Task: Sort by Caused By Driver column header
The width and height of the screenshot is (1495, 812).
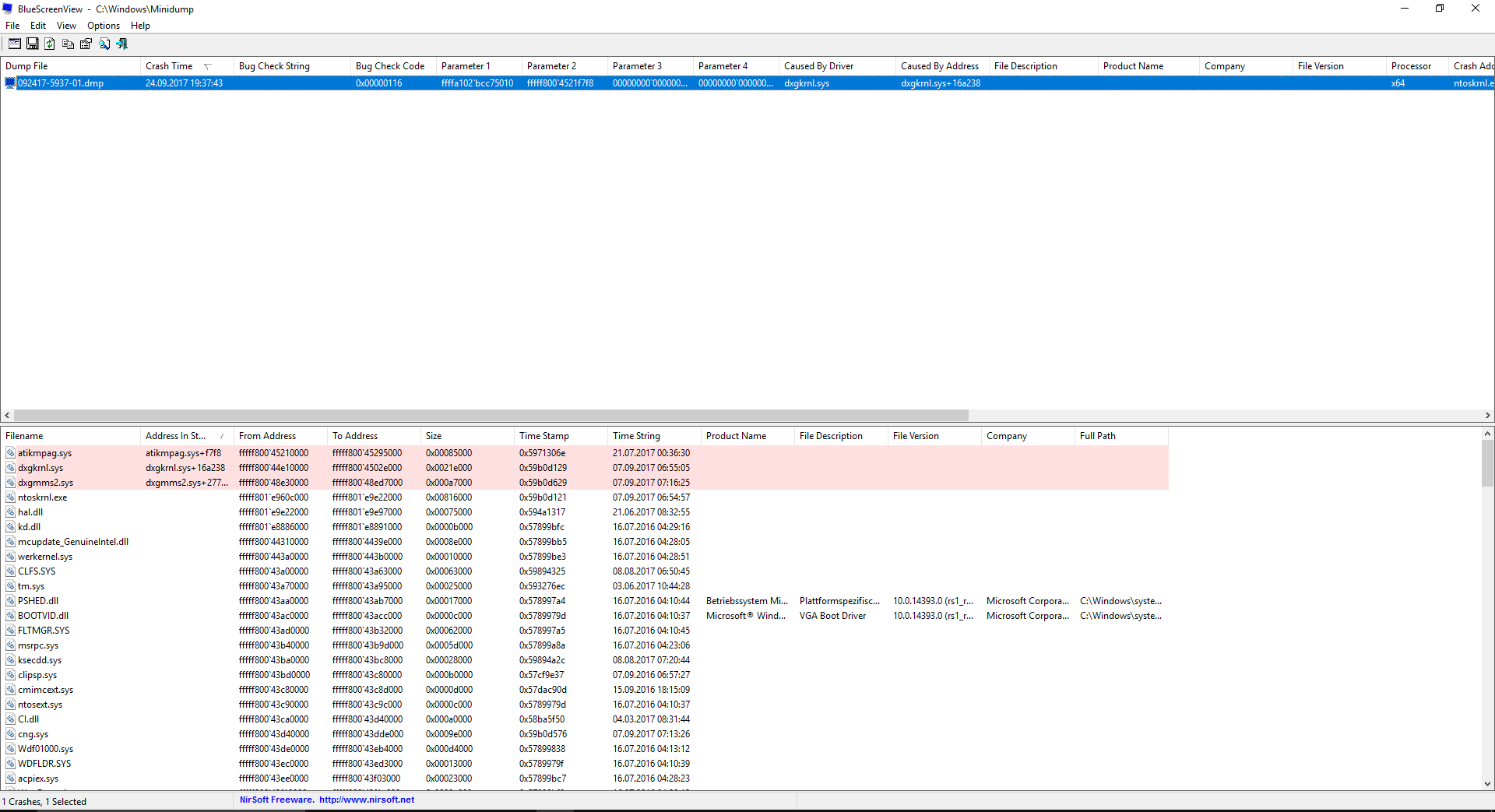Action: [x=837, y=66]
